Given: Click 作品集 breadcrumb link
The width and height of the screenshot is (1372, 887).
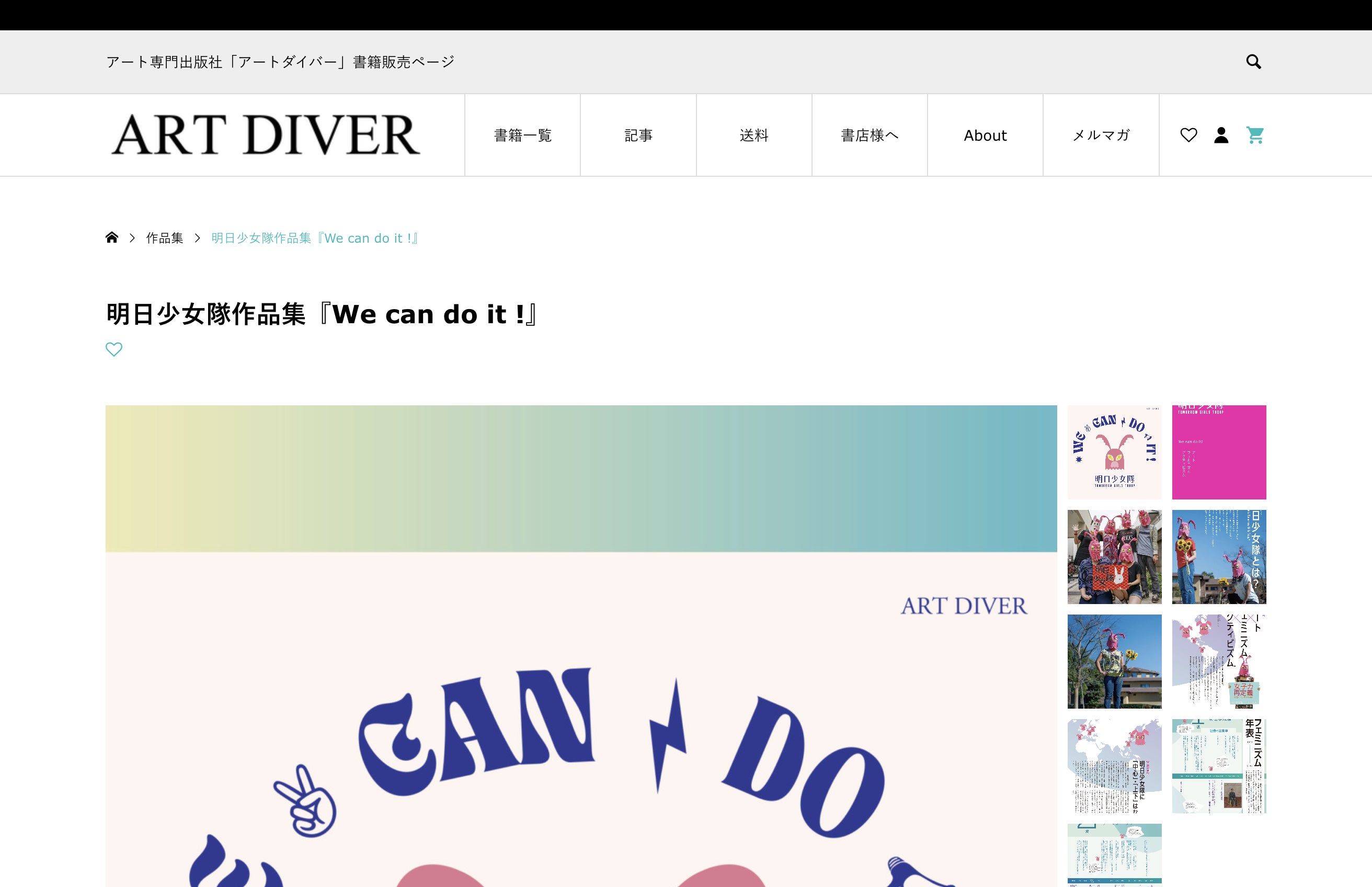Looking at the screenshot, I should (x=165, y=238).
